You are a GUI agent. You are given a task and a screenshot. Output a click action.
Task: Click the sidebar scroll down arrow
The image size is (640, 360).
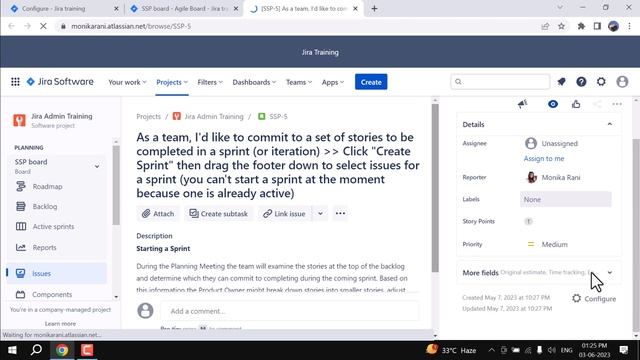point(116,297)
